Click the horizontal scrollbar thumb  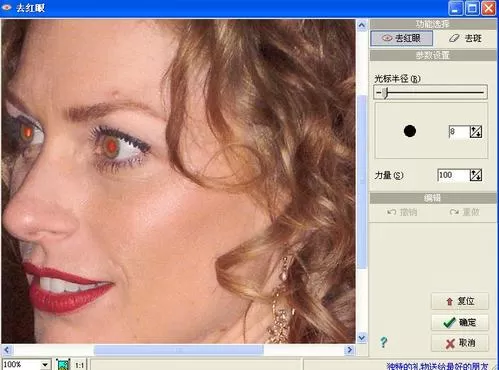(x=179, y=350)
